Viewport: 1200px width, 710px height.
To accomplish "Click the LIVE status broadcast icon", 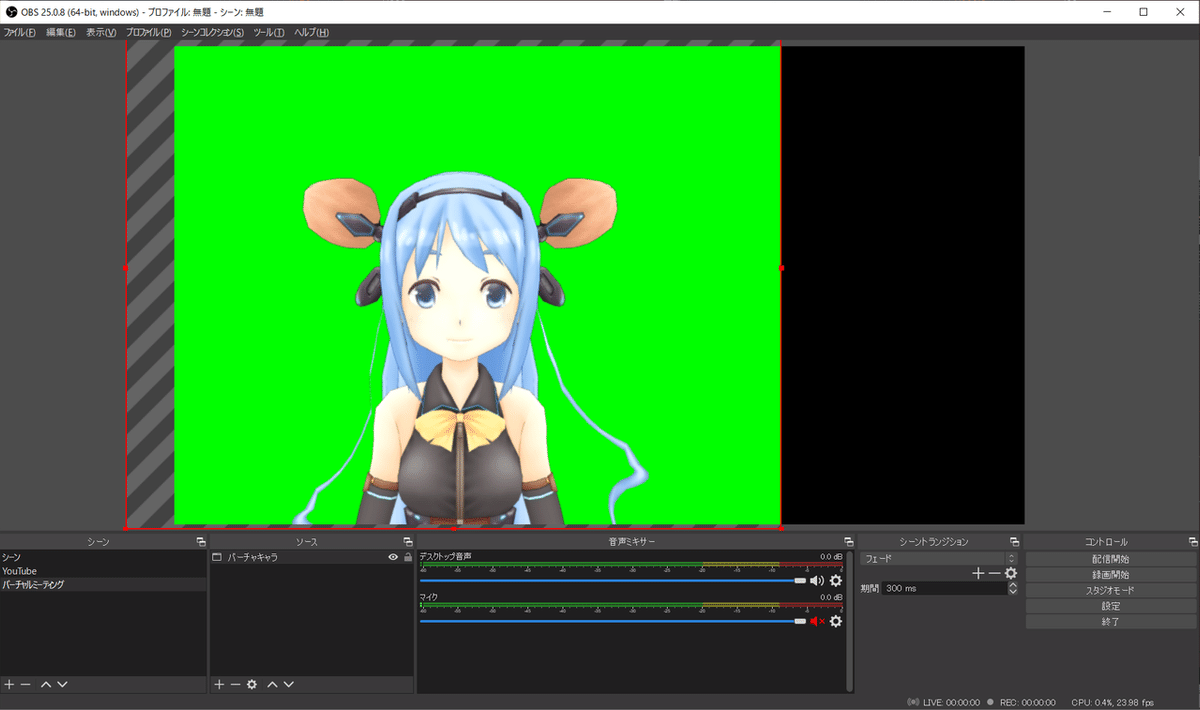I will pos(914,702).
